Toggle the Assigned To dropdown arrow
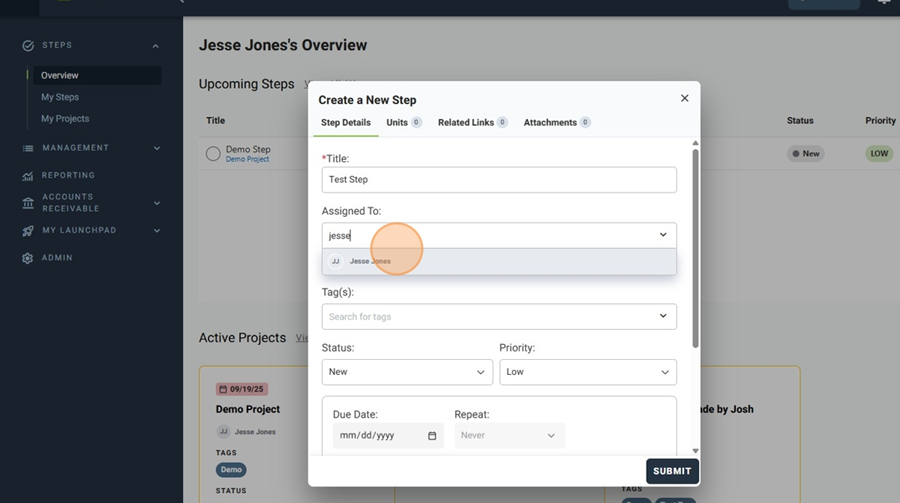The width and height of the screenshot is (900, 503). point(663,235)
